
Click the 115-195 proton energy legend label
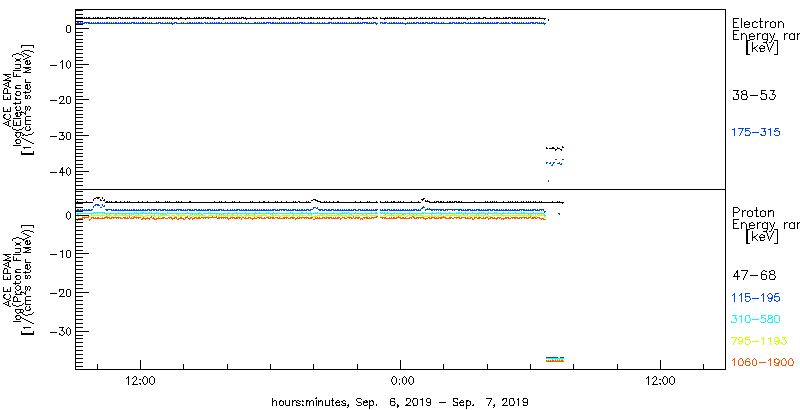[756, 297]
